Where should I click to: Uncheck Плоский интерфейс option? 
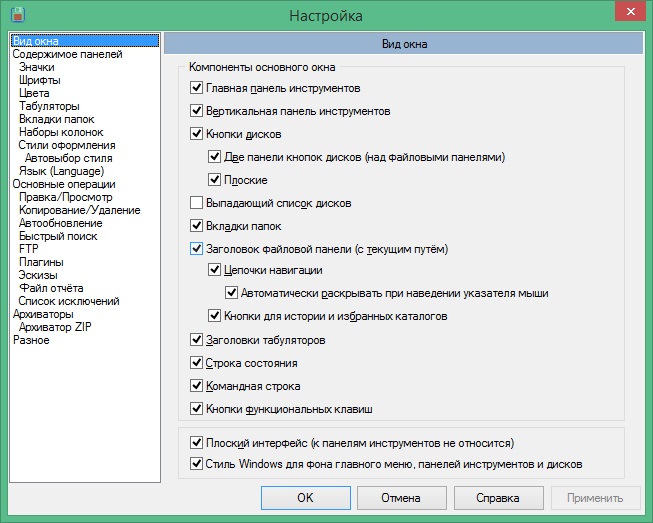[x=196, y=442]
